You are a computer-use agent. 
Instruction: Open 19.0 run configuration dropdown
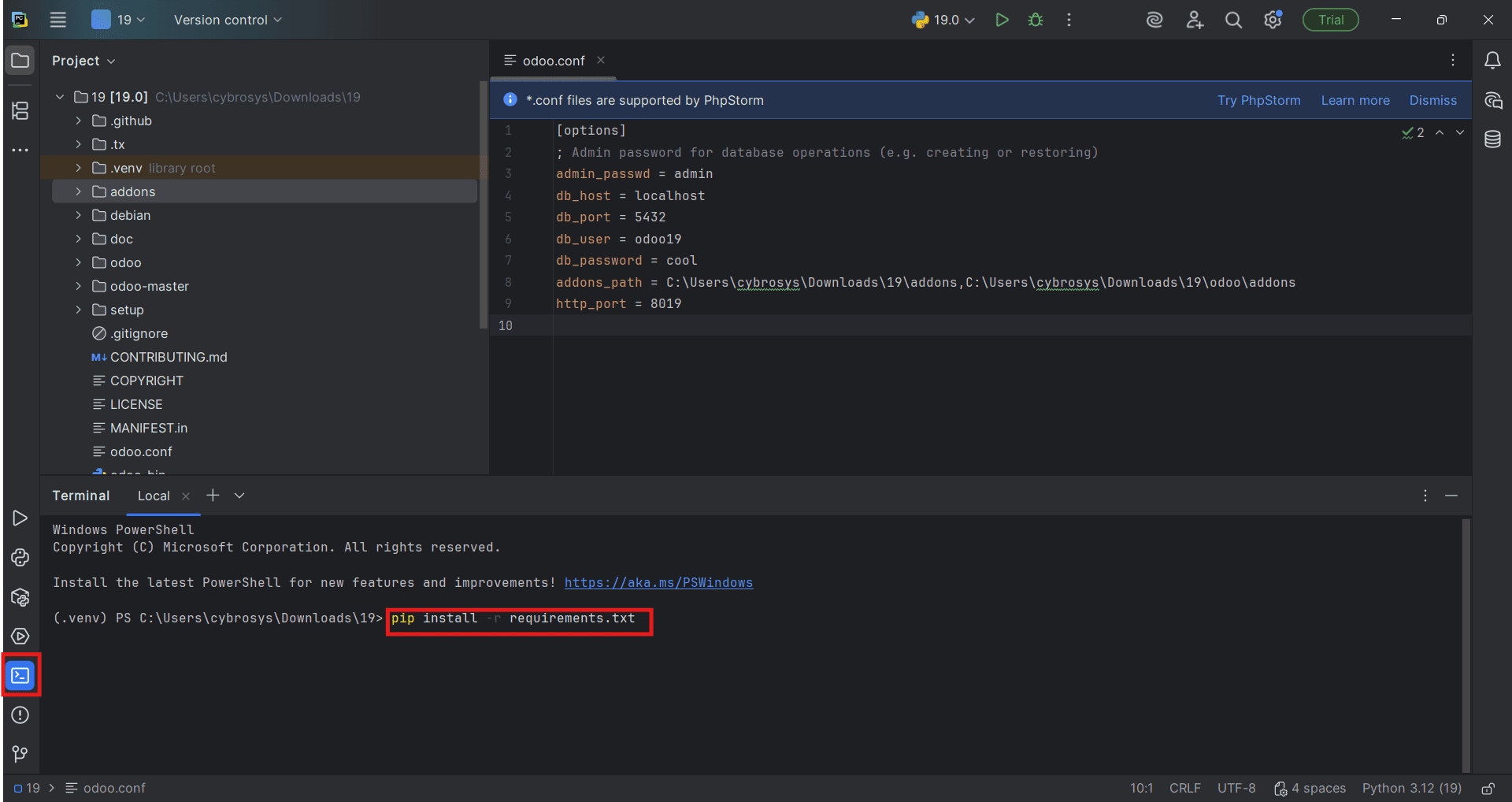coord(943,20)
